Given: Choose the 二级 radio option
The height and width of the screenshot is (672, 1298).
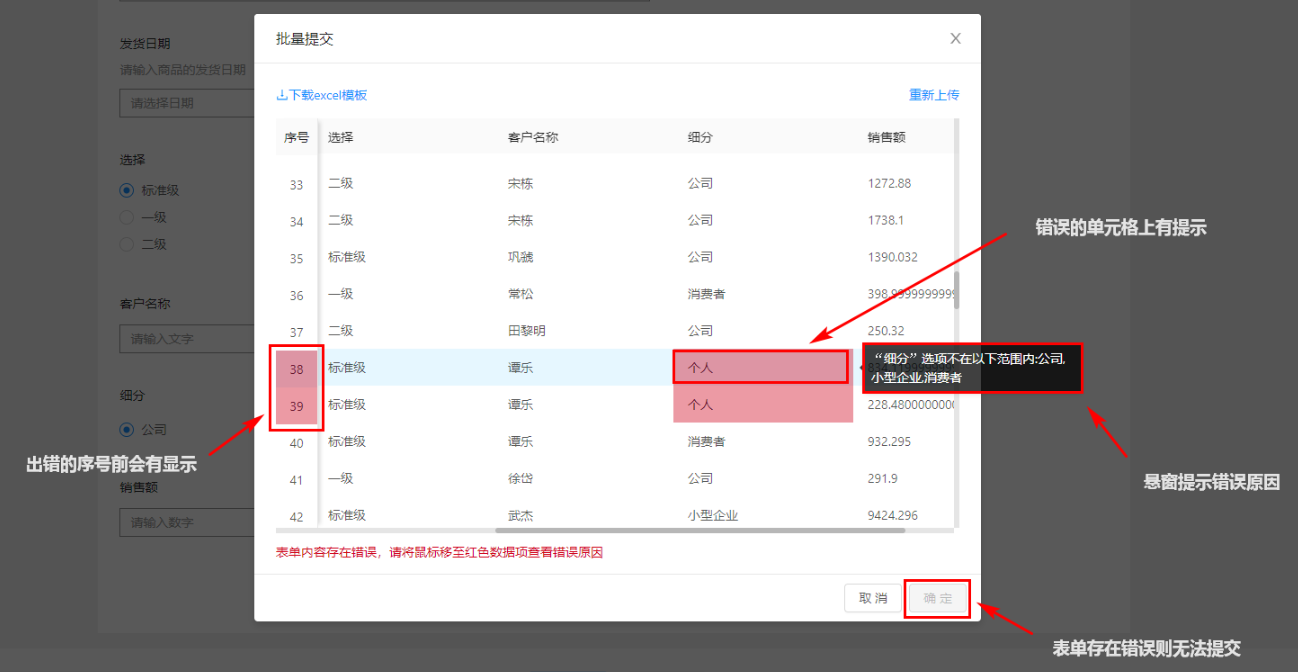Looking at the screenshot, I should 127,244.
